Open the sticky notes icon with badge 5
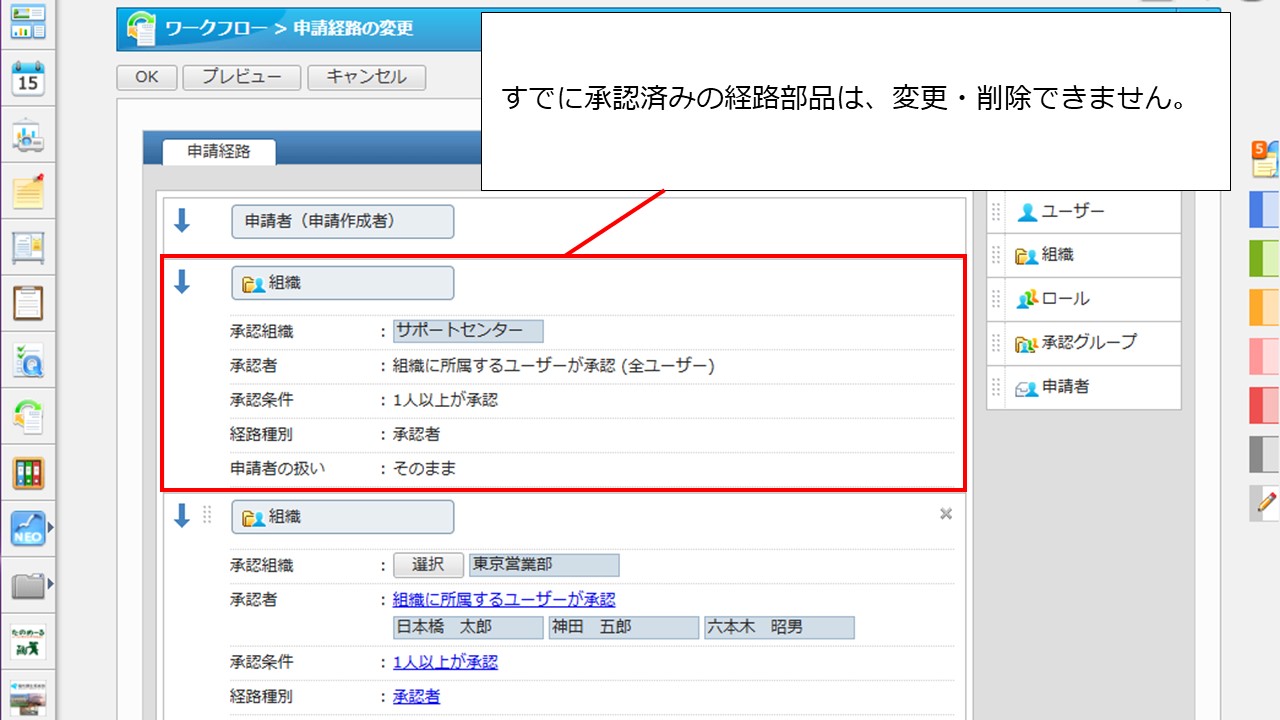Viewport: 1280px width, 720px height. tap(1265, 160)
